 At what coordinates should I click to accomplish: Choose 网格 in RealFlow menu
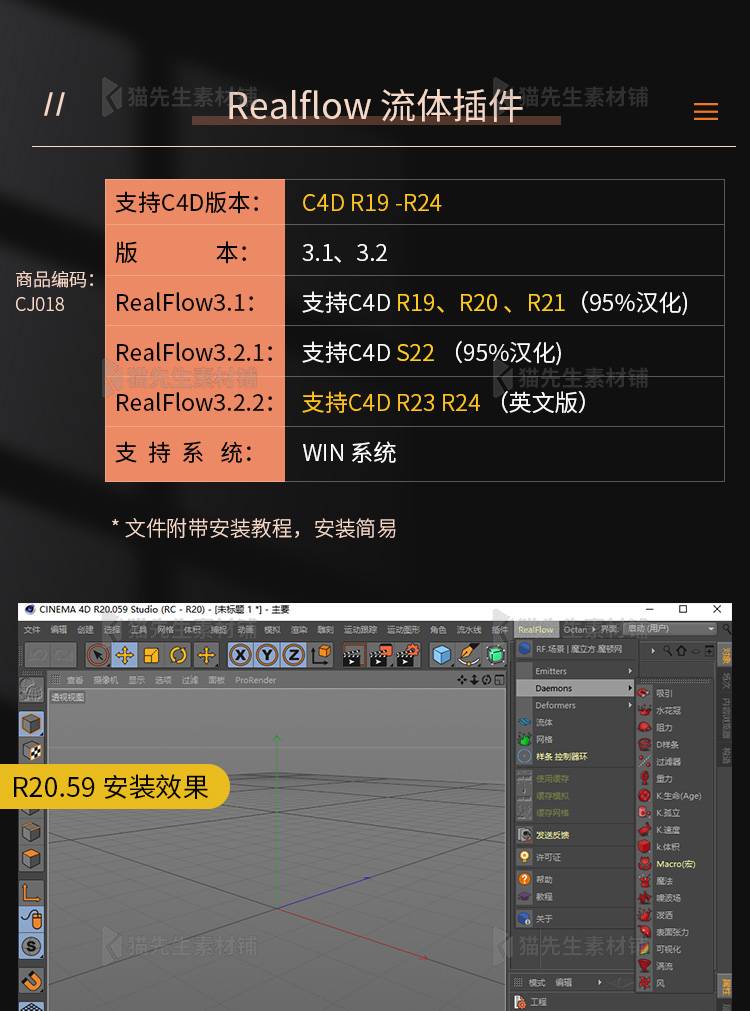(576, 740)
